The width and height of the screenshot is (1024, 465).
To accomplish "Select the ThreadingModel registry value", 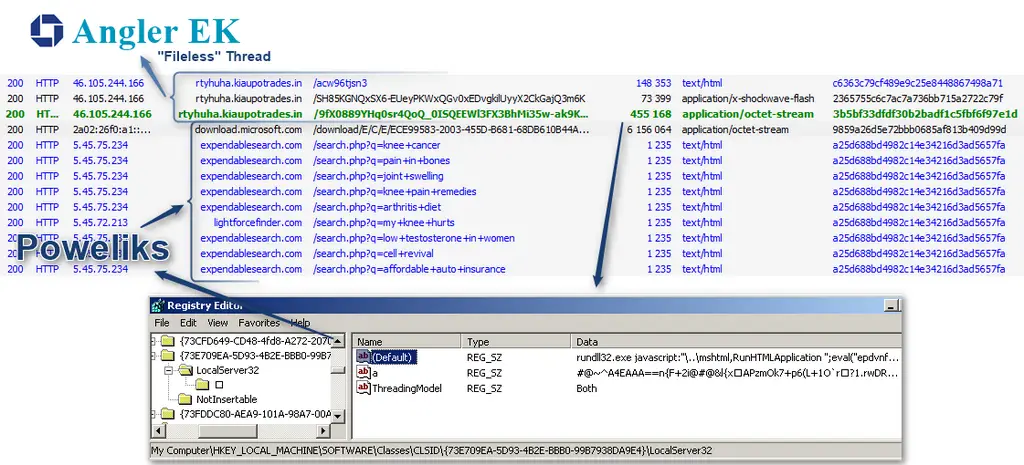I will [x=406, y=388].
